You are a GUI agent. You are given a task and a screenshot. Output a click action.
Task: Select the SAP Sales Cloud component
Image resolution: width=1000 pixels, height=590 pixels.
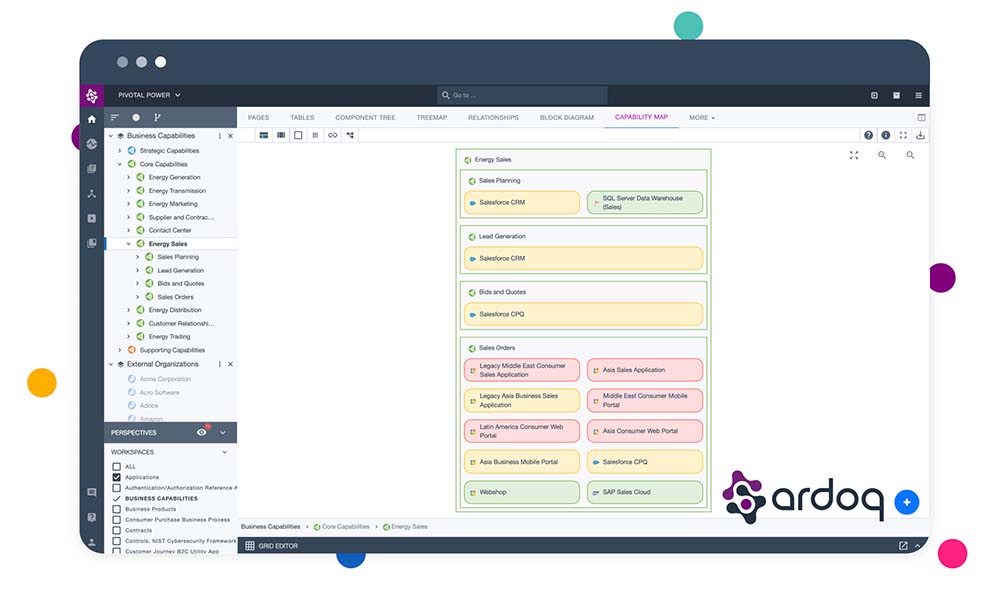coord(645,492)
